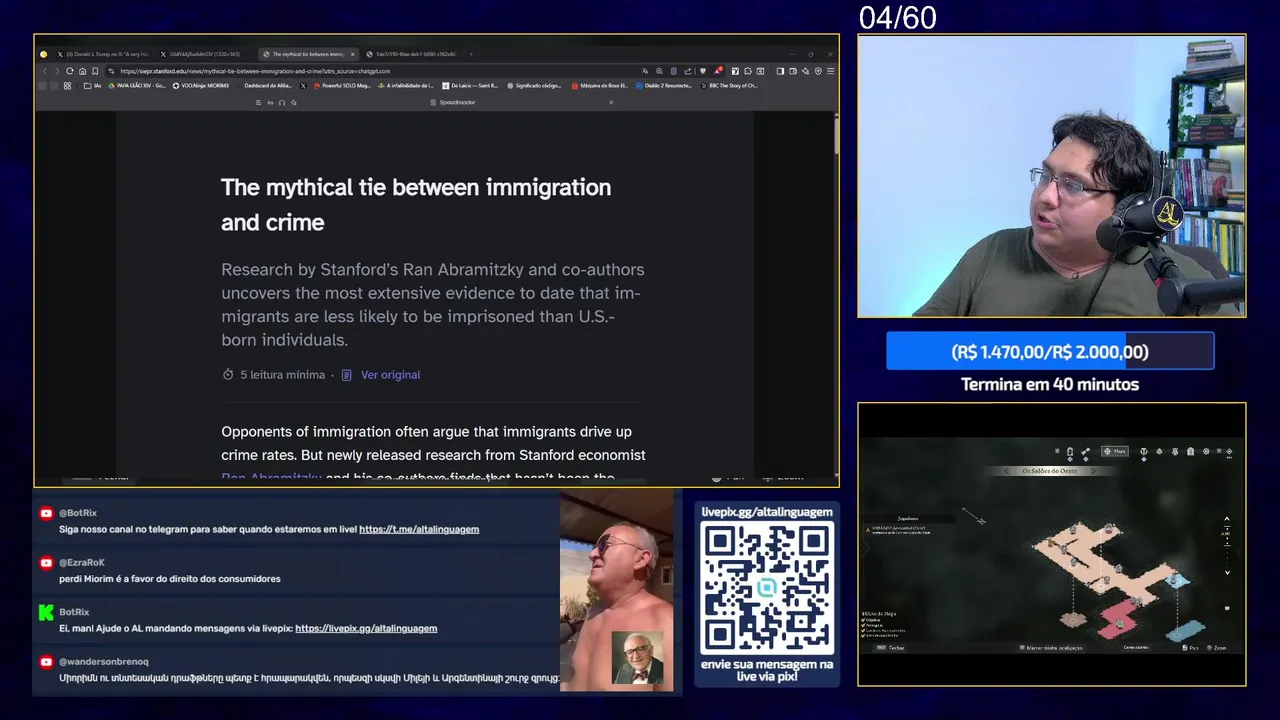Open the VDO.Ninja MIORIM3 bookmark
The width and height of the screenshot is (1280, 720).
coord(200,86)
